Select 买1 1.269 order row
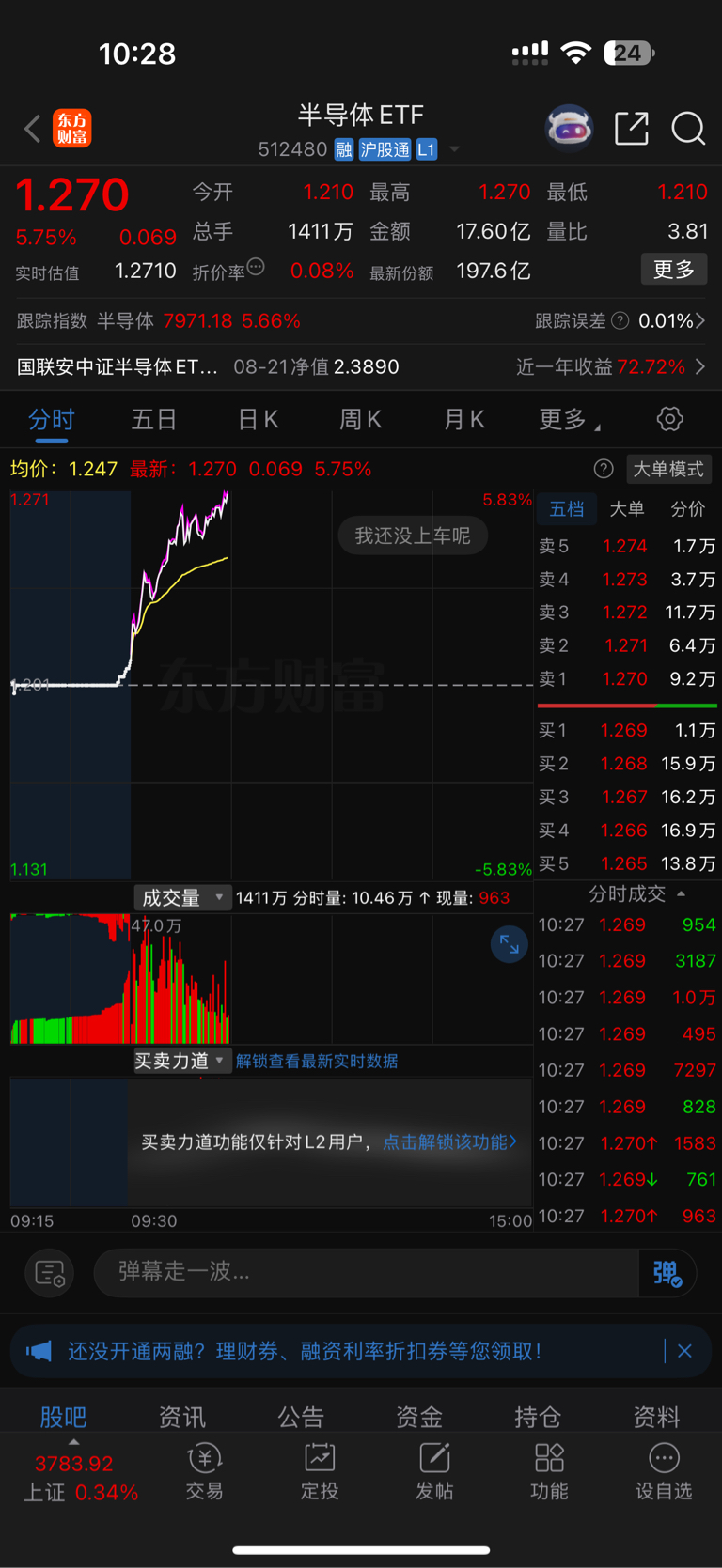 click(x=627, y=730)
